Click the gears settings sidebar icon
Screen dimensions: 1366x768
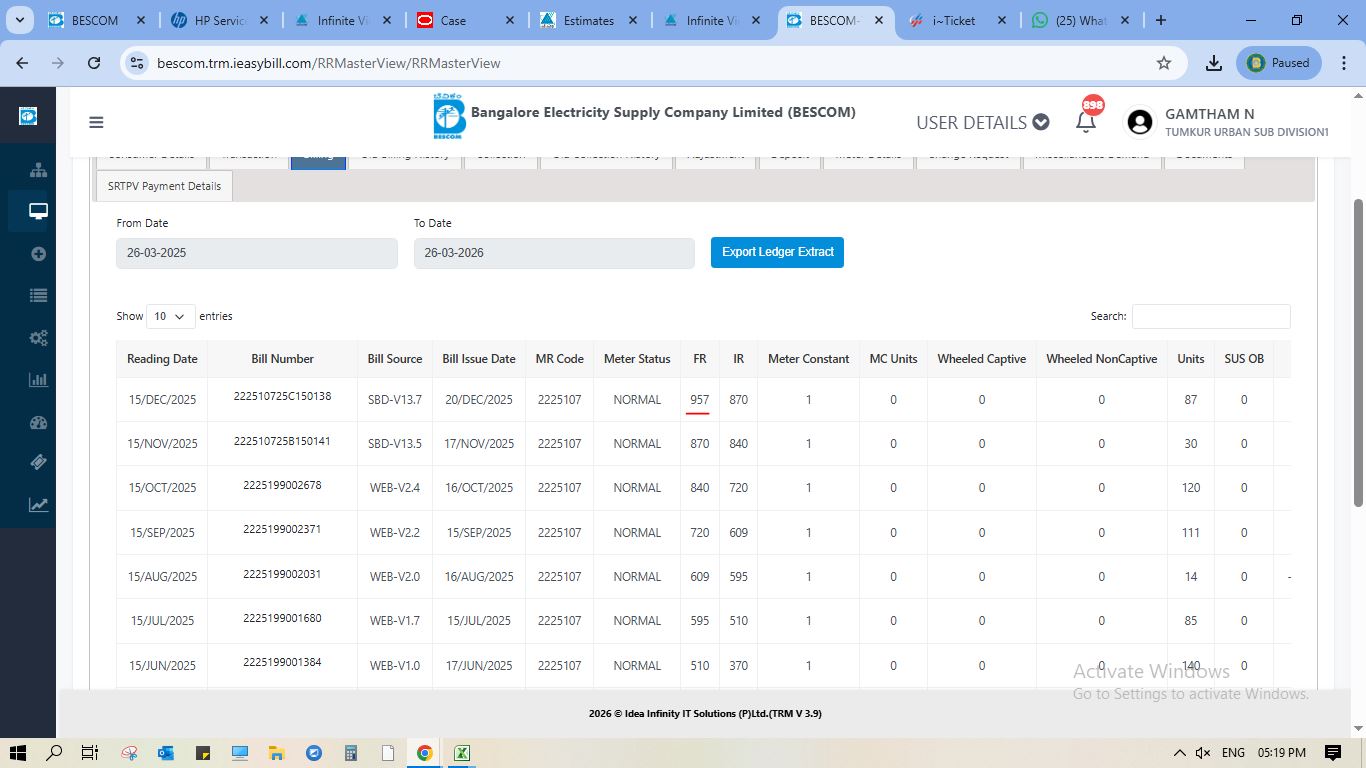point(38,338)
